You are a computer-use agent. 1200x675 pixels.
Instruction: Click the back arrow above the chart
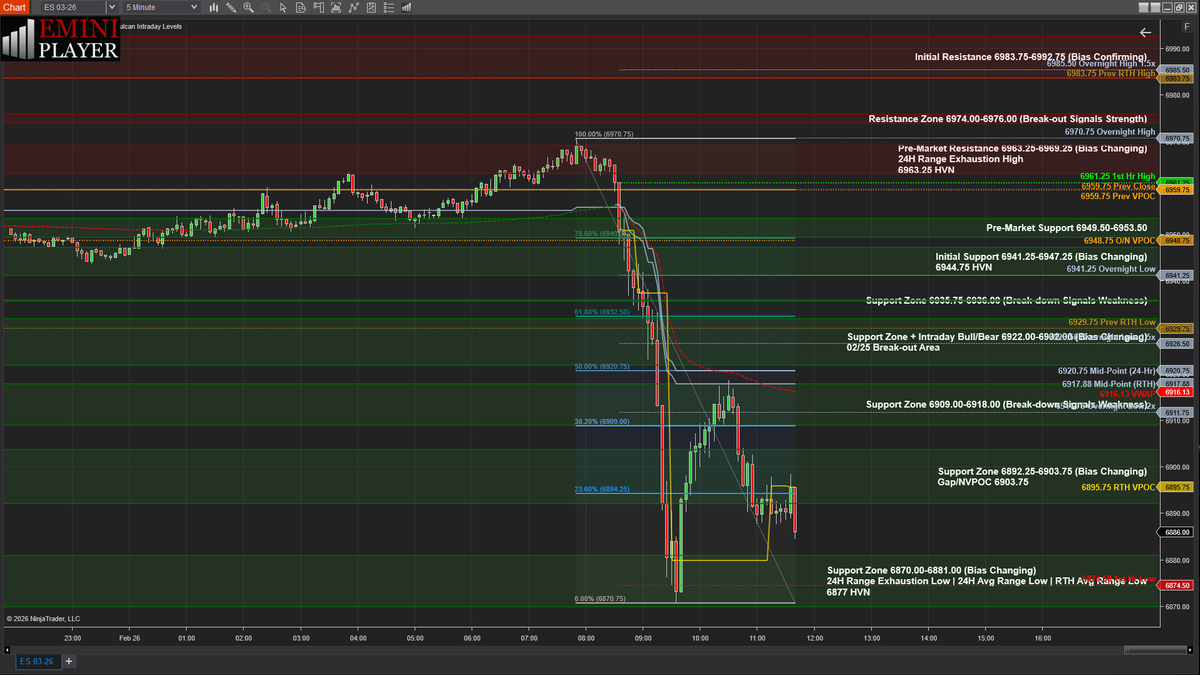click(1145, 32)
